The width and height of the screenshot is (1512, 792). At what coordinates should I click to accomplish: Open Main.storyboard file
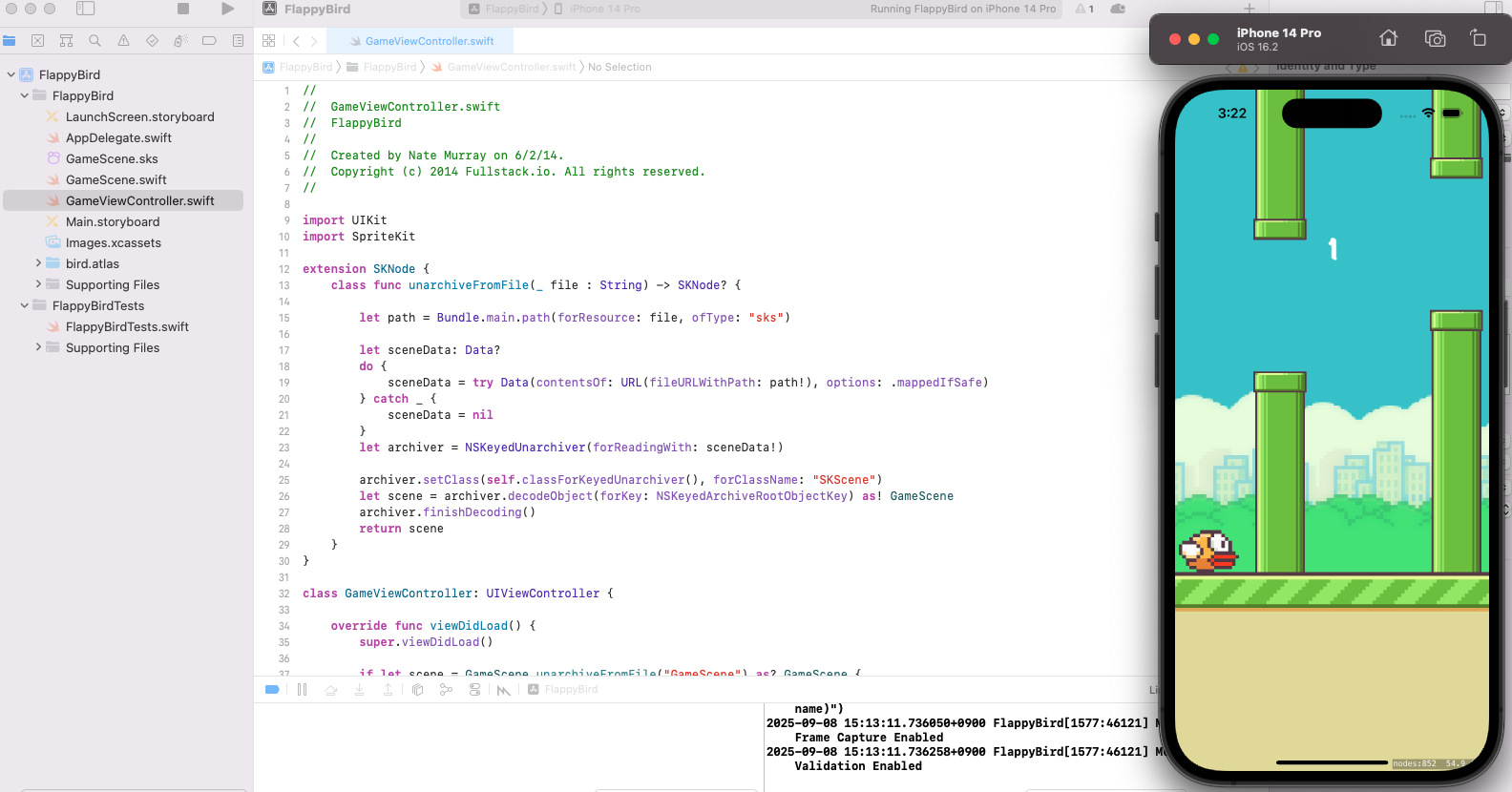tap(113, 221)
